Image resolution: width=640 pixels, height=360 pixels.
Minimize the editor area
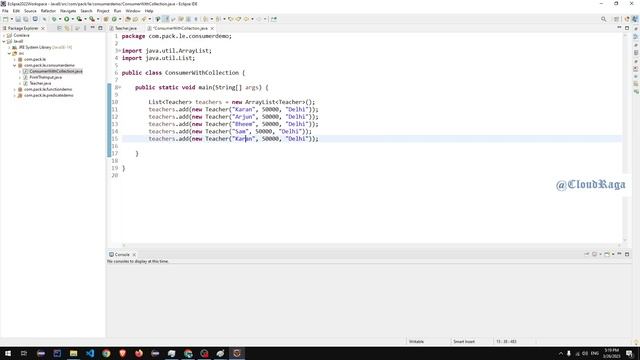619,28
